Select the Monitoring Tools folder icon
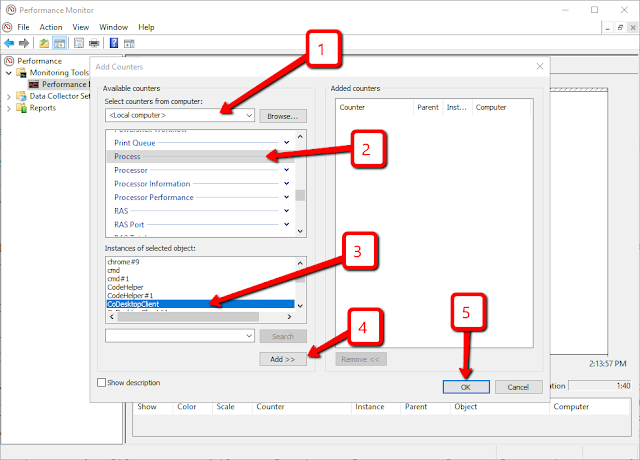 (x=22, y=73)
